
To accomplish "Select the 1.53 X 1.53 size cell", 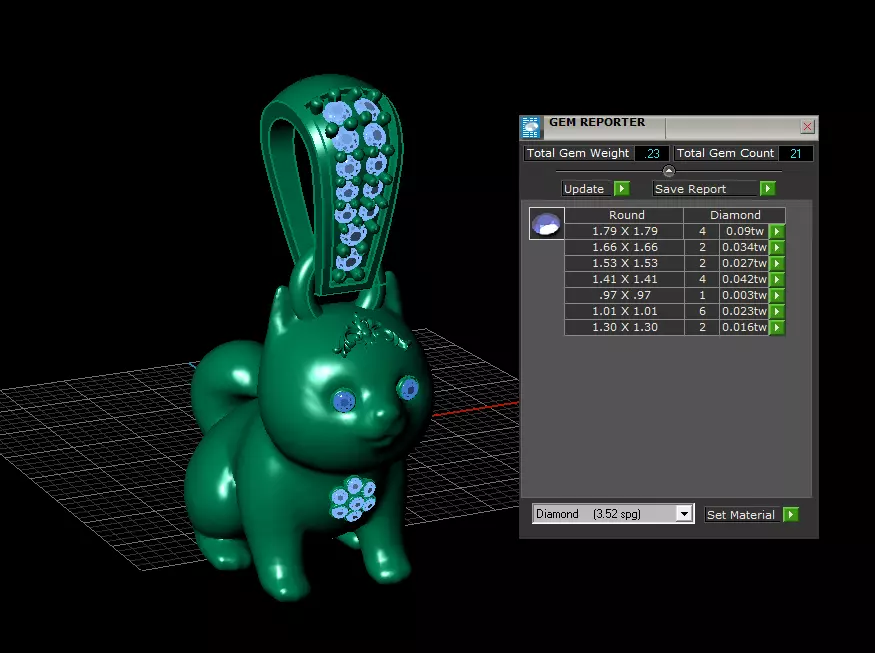I will tap(624, 263).
